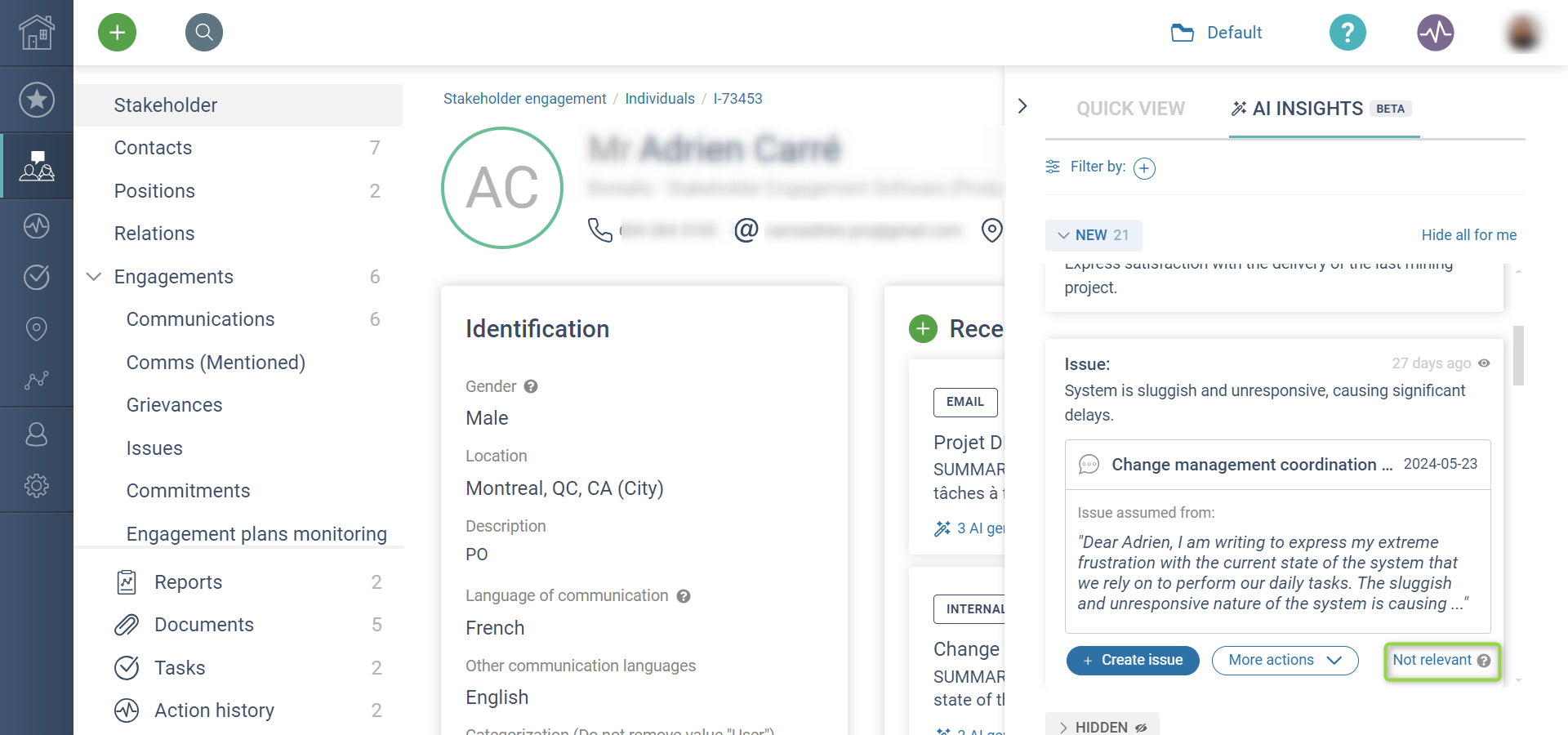Click the help question mark icon
Image resolution: width=1568 pixels, height=735 pixels.
coord(1347,33)
